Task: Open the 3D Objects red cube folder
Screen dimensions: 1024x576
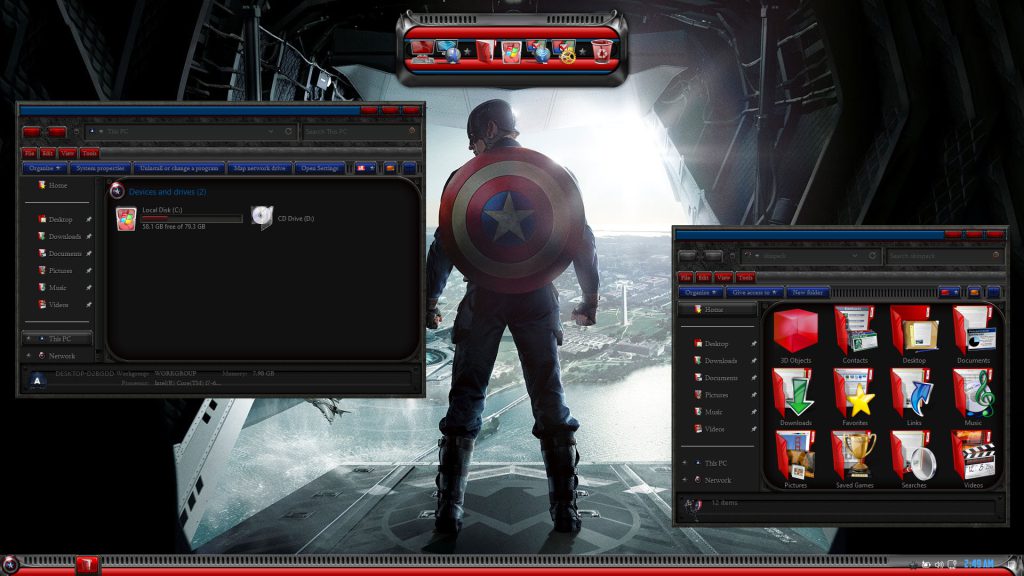Action: [796, 331]
